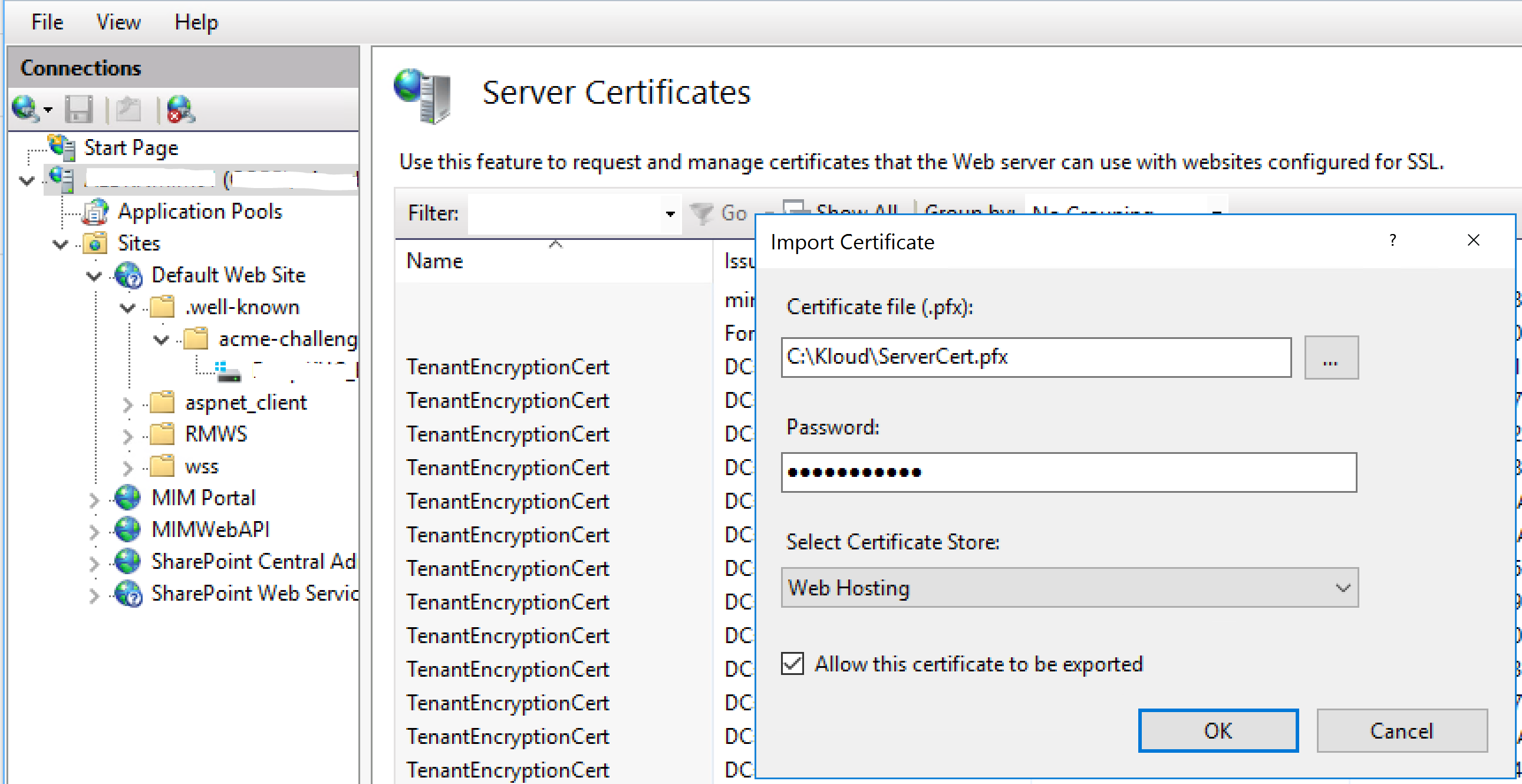Open the View menu
The image size is (1522, 784).
118,22
